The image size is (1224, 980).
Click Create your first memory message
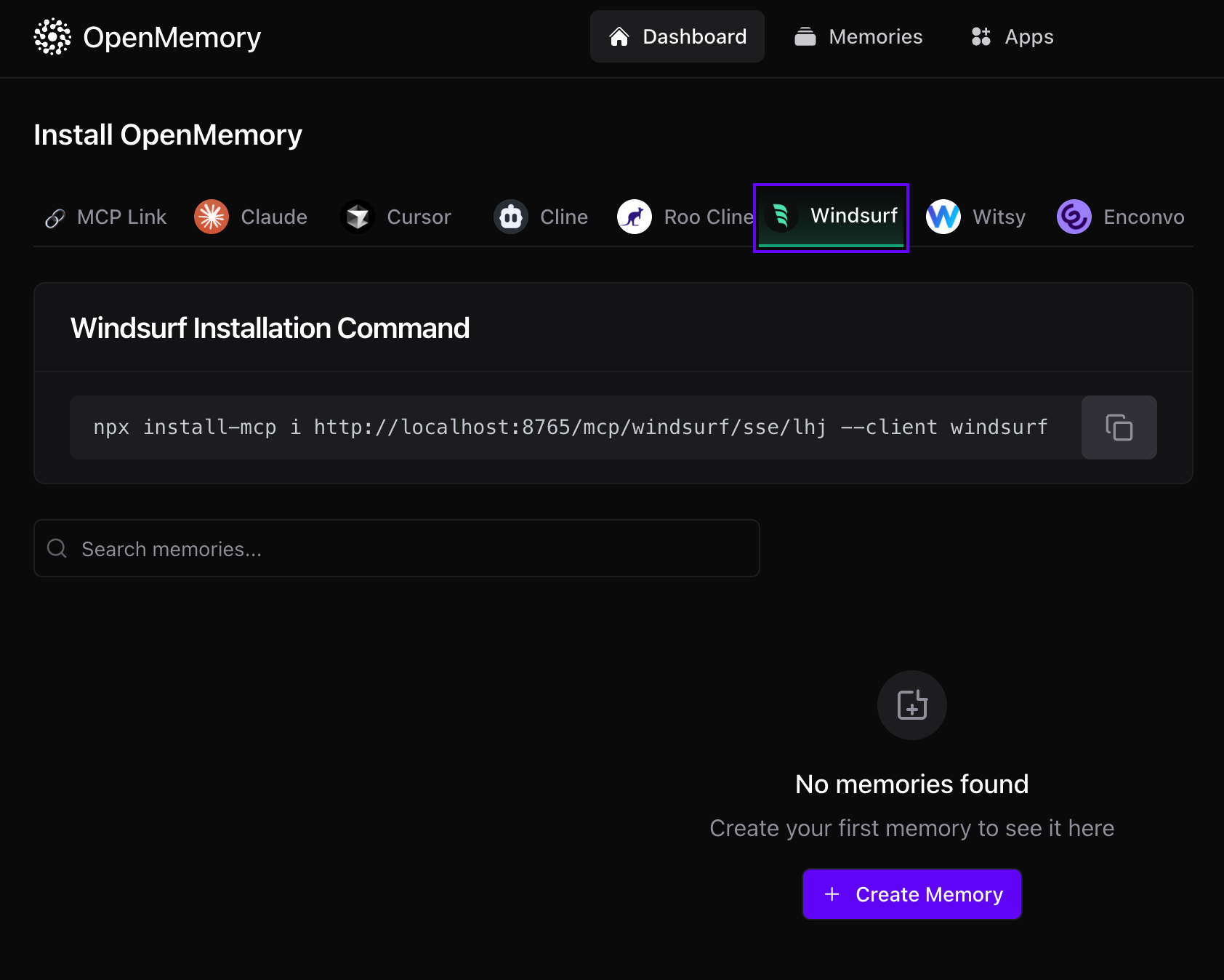[x=912, y=828]
